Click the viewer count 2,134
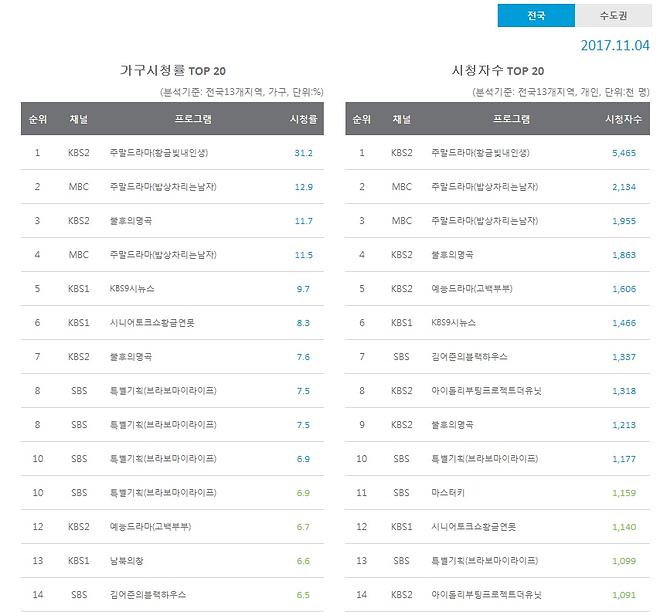The image size is (660, 612). click(624, 187)
